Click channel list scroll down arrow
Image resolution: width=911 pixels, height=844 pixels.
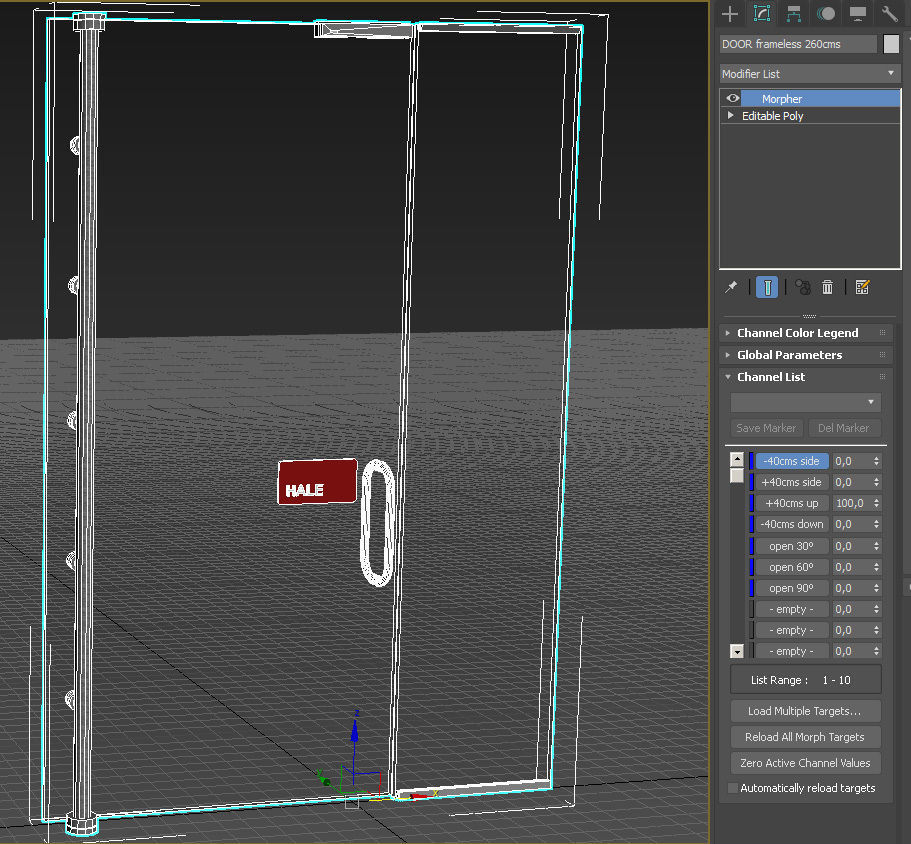[x=737, y=651]
